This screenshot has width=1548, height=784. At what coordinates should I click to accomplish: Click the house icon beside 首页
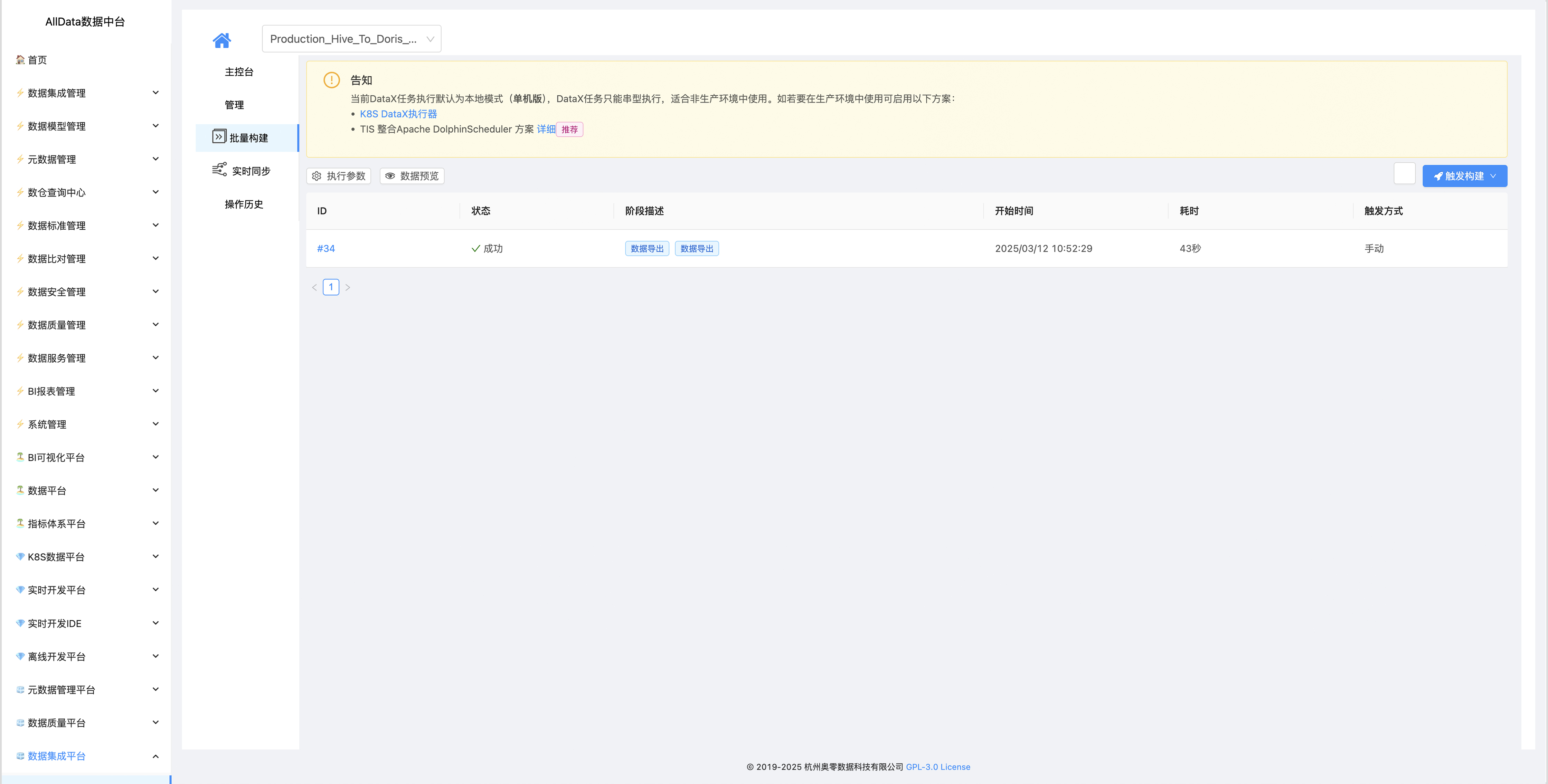pos(20,59)
